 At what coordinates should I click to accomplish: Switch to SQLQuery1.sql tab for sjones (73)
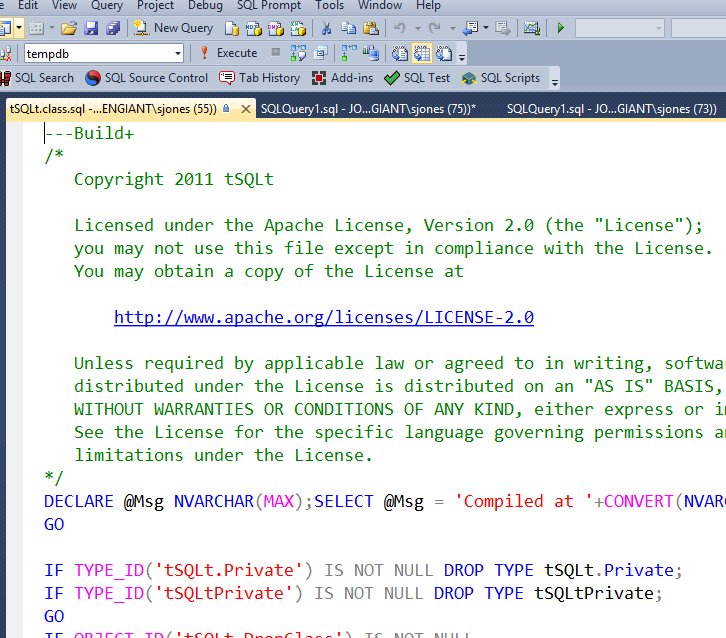[612, 109]
